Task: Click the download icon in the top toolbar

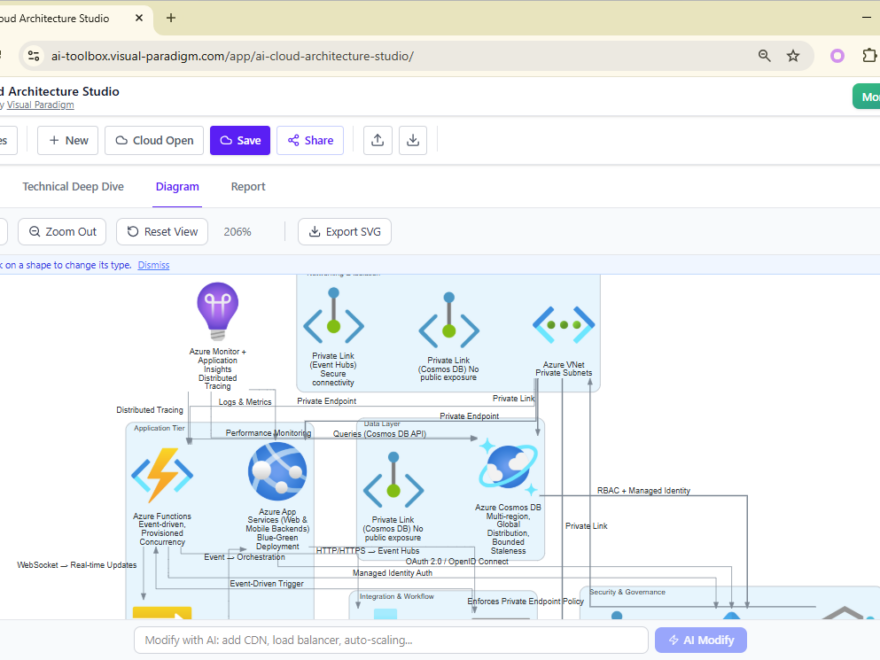Action: (x=413, y=140)
